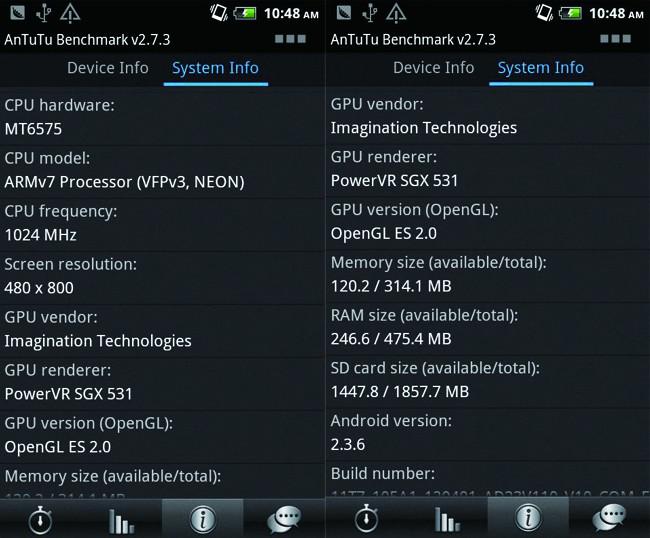Tap battery charging icon in right status bar
The image size is (650, 538).
coord(571,13)
